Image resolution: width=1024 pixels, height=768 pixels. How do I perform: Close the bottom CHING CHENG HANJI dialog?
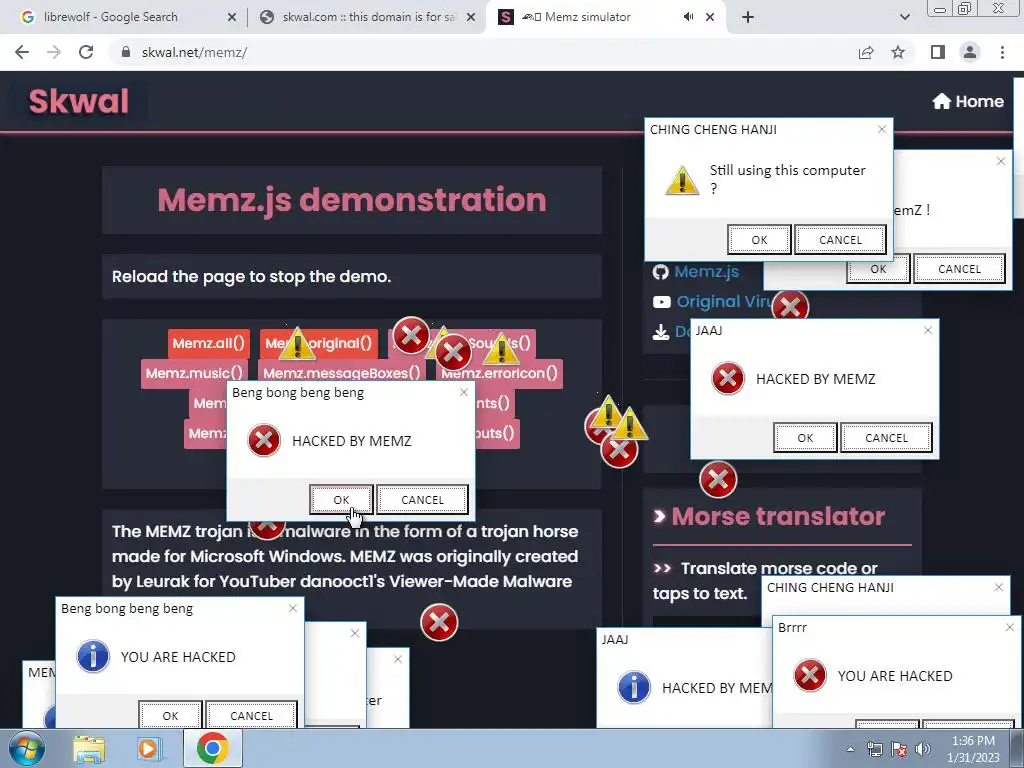(x=999, y=588)
